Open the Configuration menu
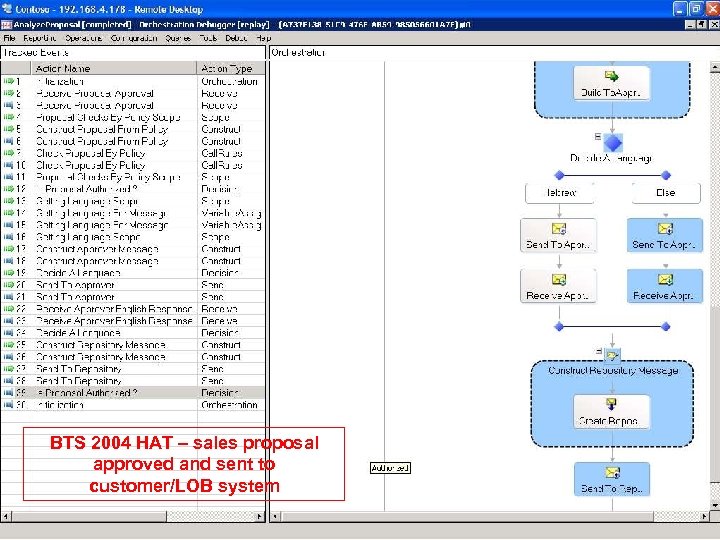The width and height of the screenshot is (720, 540). (134, 38)
